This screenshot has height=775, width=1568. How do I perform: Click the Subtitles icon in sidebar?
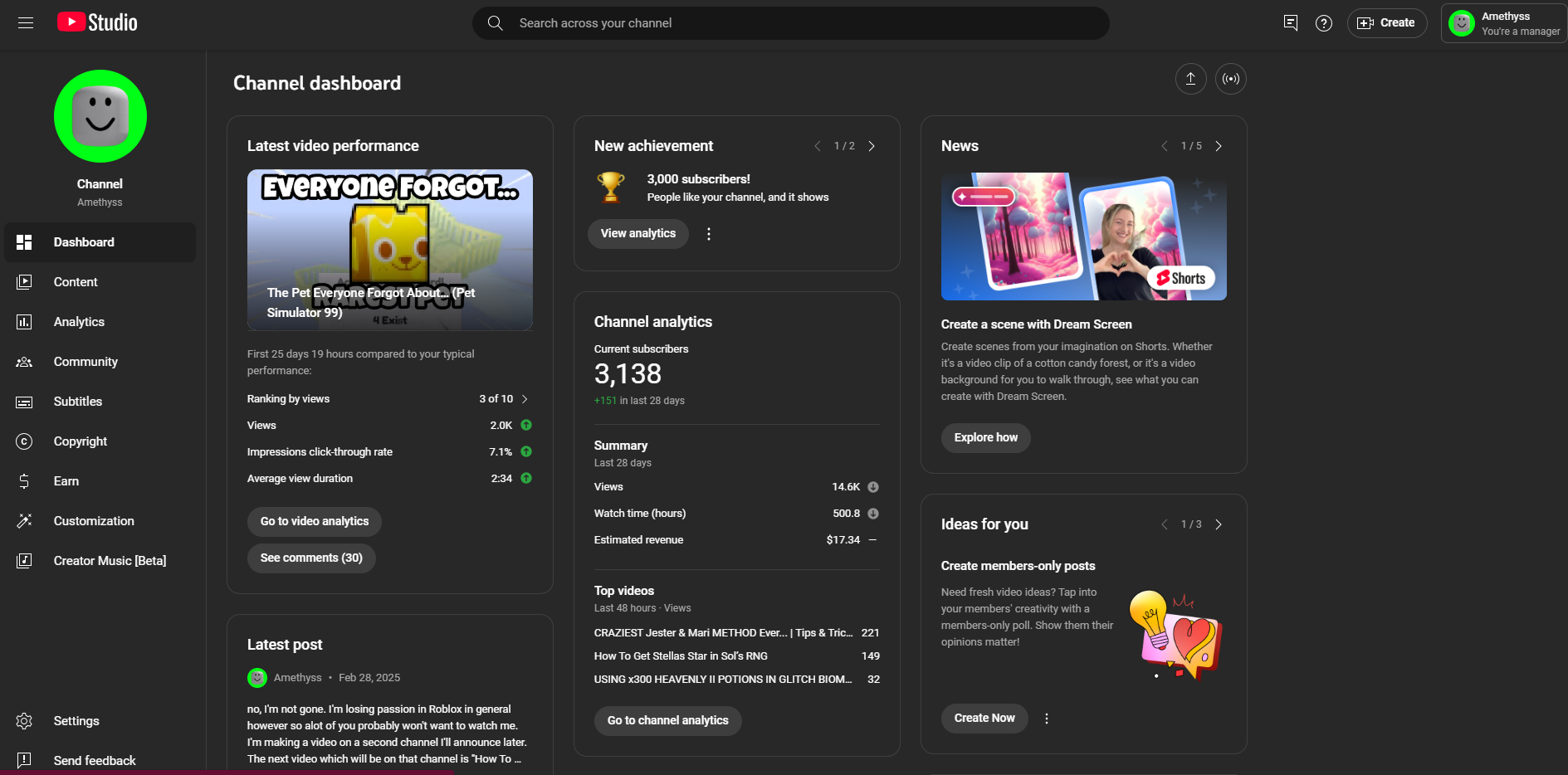[24, 402]
